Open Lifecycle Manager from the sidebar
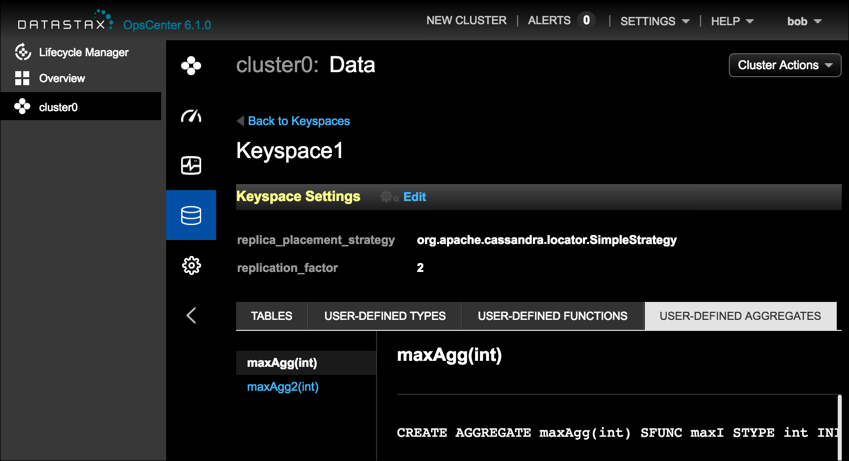Image resolution: width=849 pixels, height=461 pixels. pyautogui.click(x=84, y=53)
